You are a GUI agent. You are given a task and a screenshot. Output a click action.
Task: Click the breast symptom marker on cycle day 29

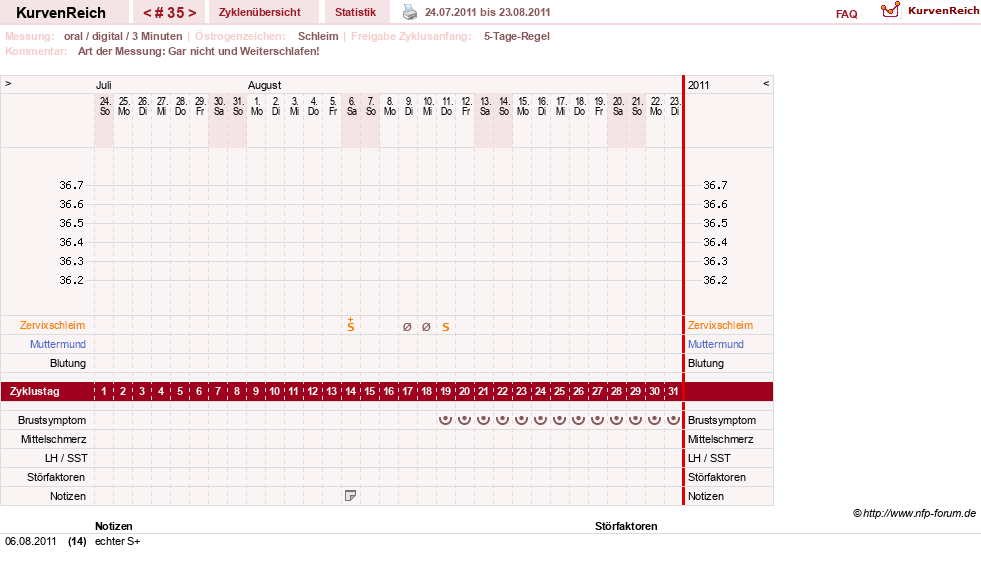click(x=635, y=419)
